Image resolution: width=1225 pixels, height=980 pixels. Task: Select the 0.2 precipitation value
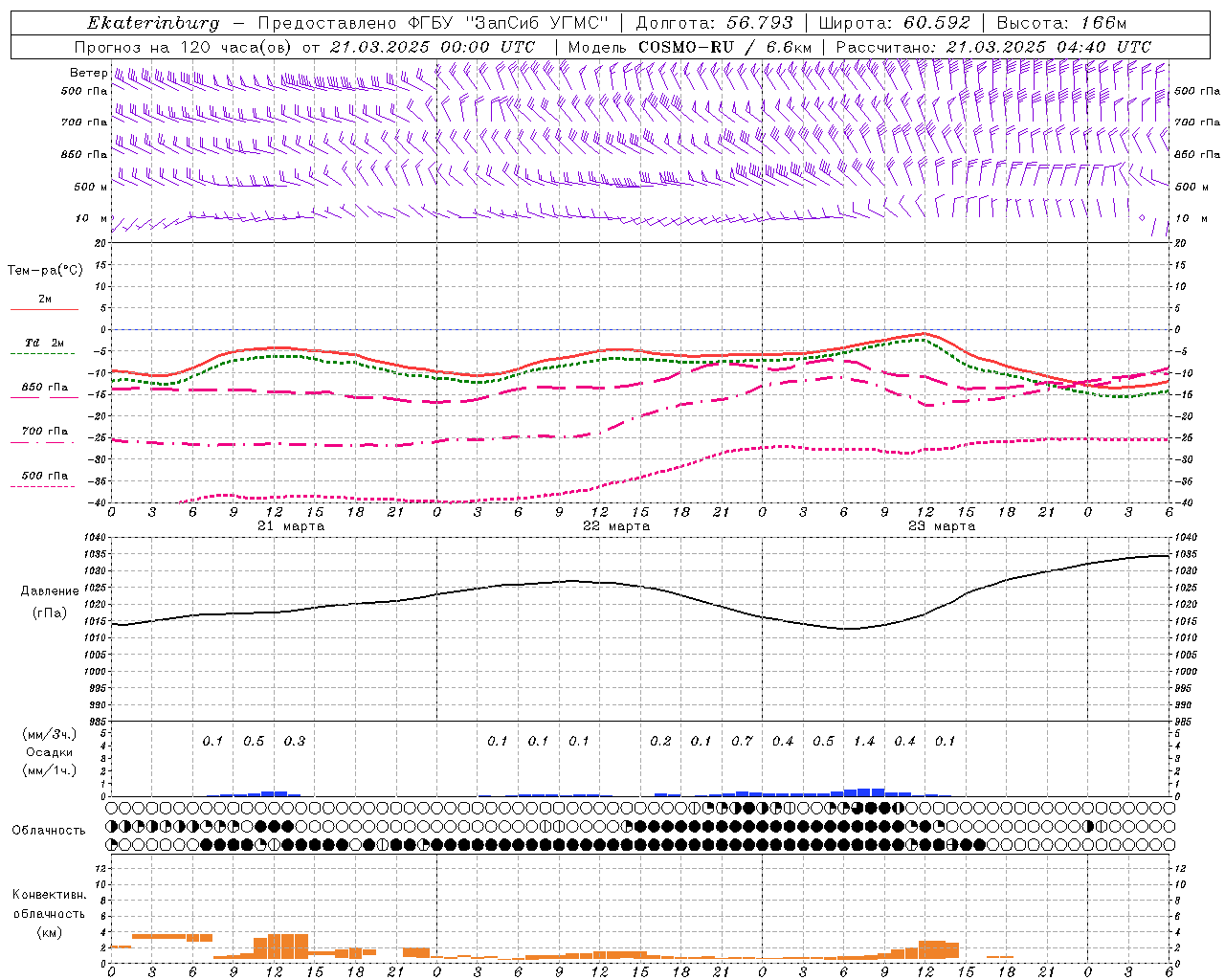point(660,742)
